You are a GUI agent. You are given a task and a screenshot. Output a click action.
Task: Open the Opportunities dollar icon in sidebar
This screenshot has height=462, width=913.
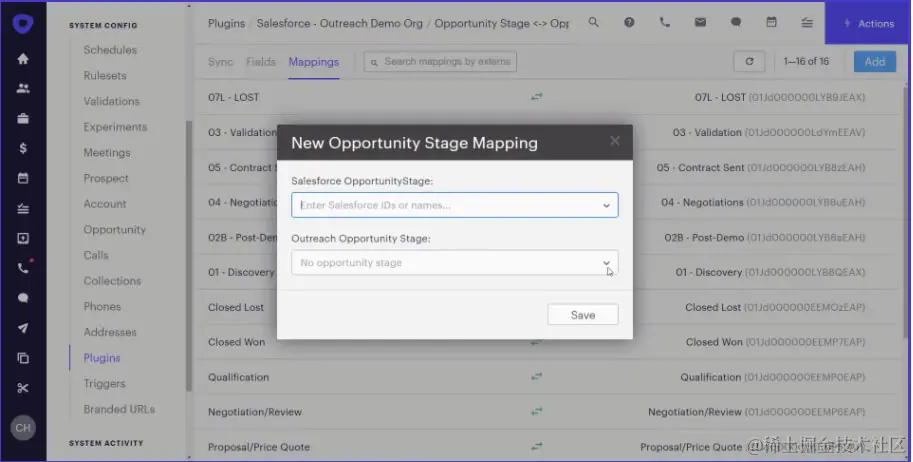[x=23, y=148]
